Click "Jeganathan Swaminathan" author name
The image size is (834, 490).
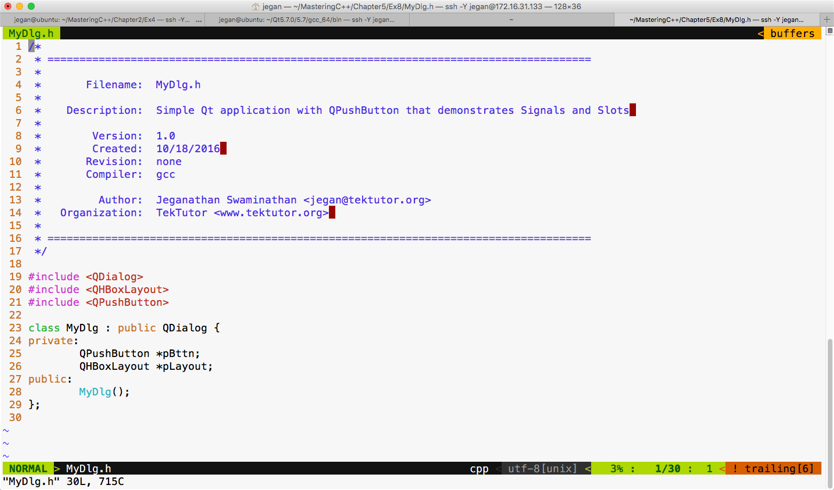click(226, 200)
